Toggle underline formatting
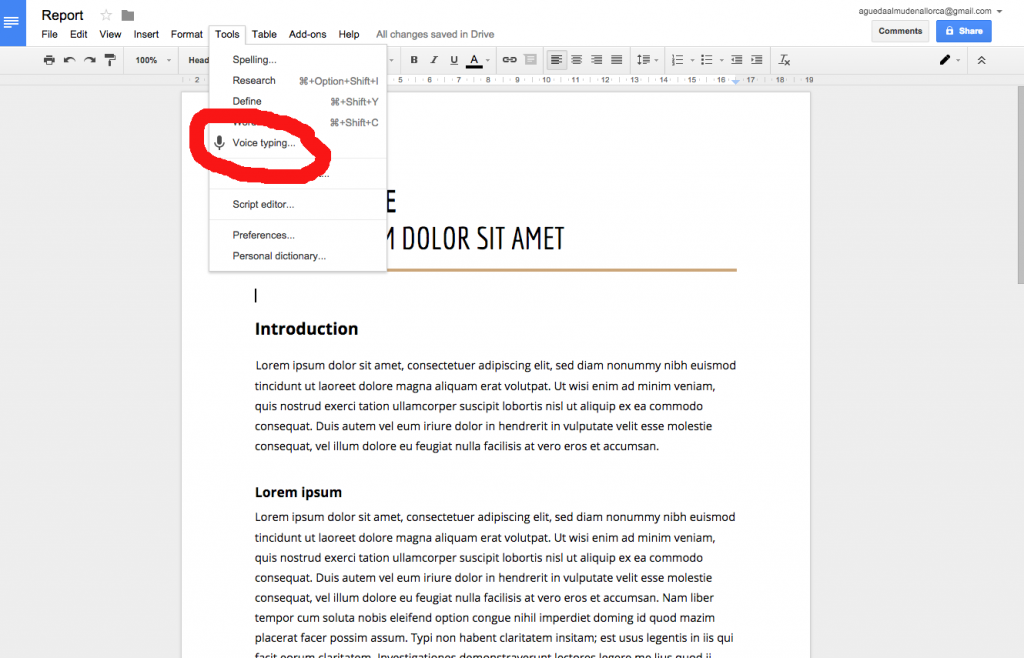 click(x=453, y=59)
